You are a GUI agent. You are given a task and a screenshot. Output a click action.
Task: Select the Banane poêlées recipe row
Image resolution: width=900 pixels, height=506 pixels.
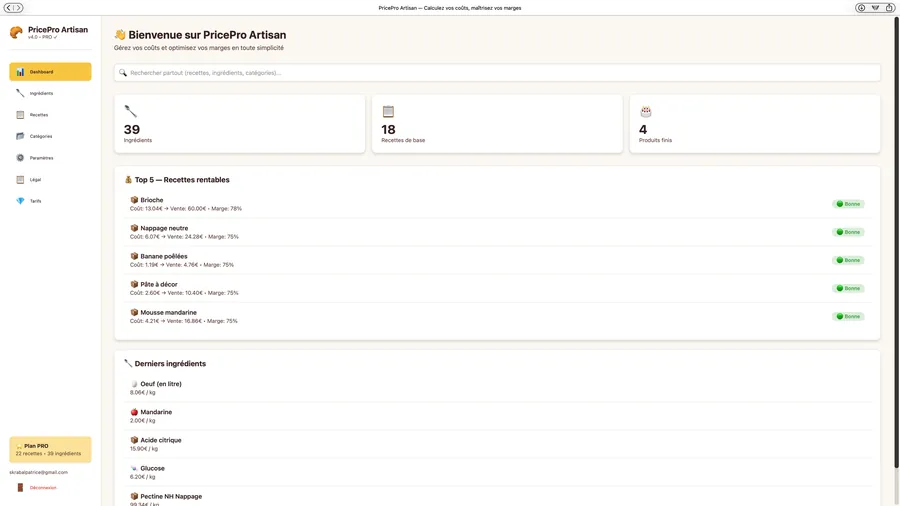(497, 260)
